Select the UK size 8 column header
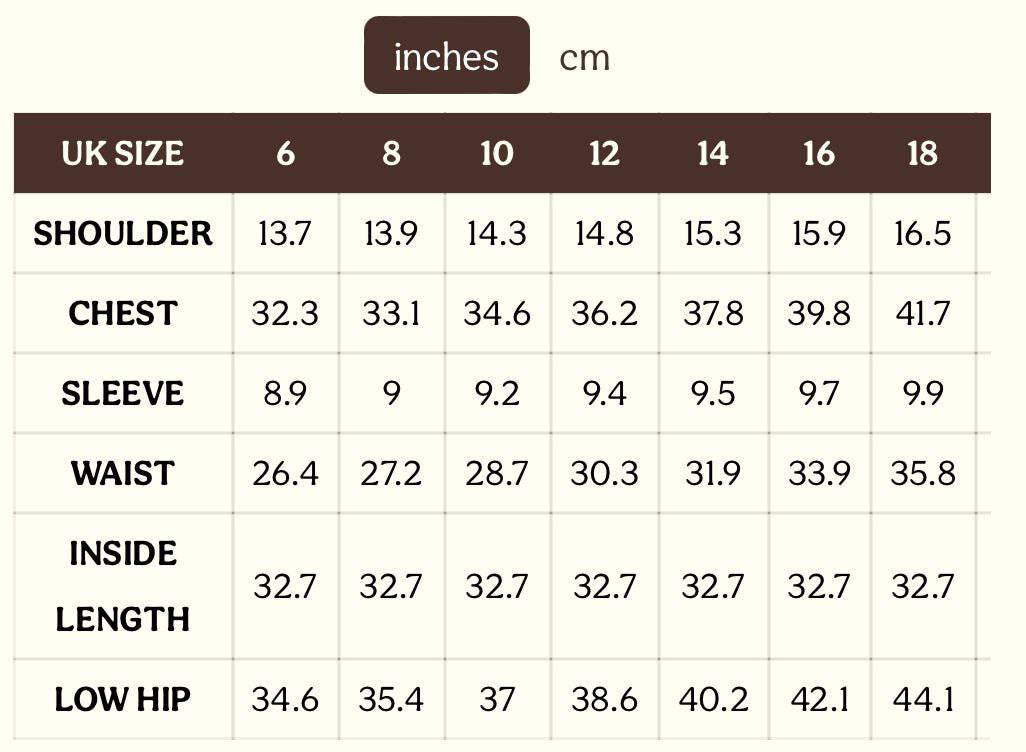The width and height of the screenshot is (1026, 752). pyautogui.click(x=391, y=153)
